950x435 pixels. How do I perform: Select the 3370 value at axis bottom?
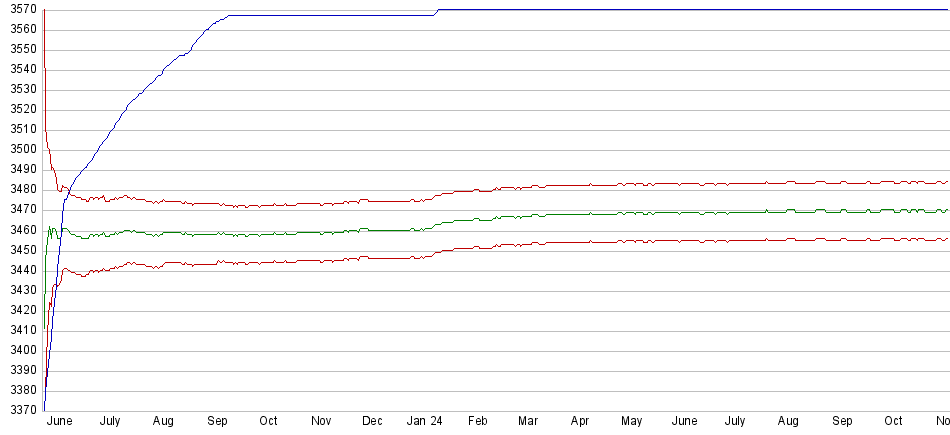(19, 410)
